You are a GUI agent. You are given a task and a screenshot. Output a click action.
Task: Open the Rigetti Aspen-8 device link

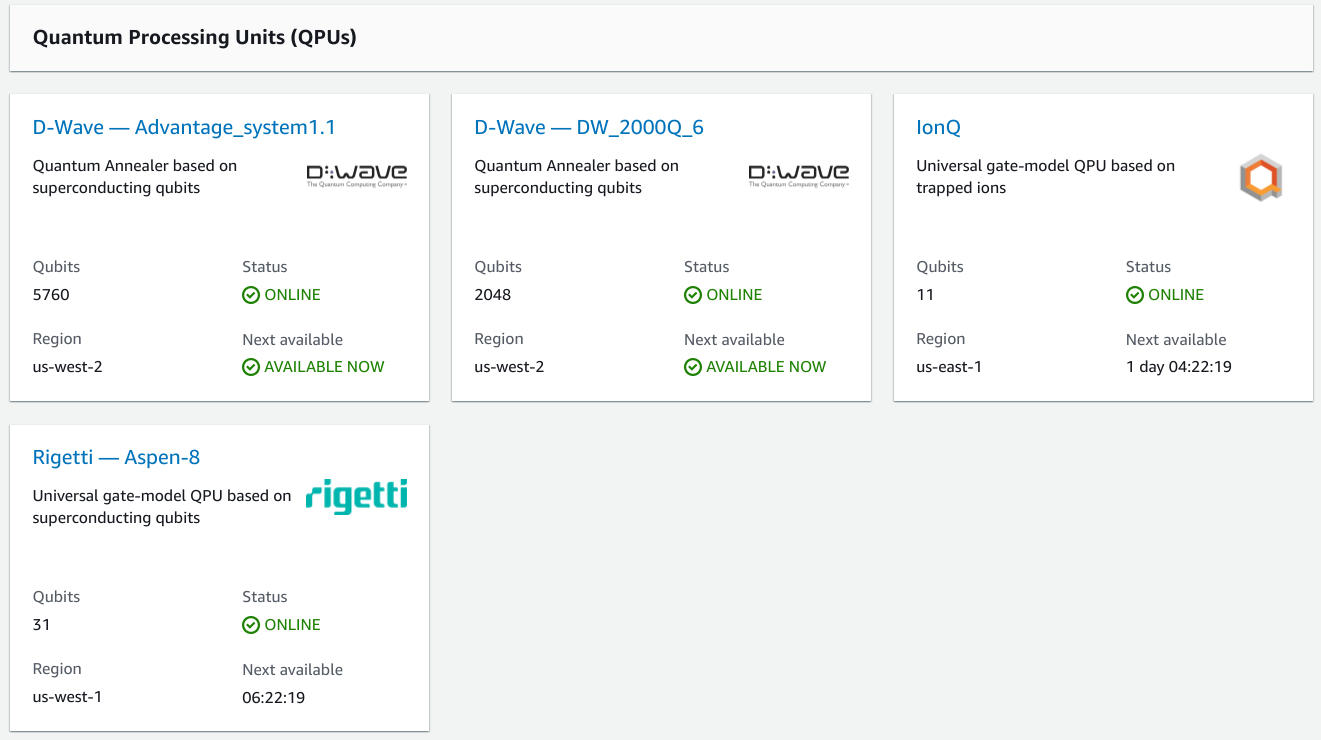tap(116, 457)
